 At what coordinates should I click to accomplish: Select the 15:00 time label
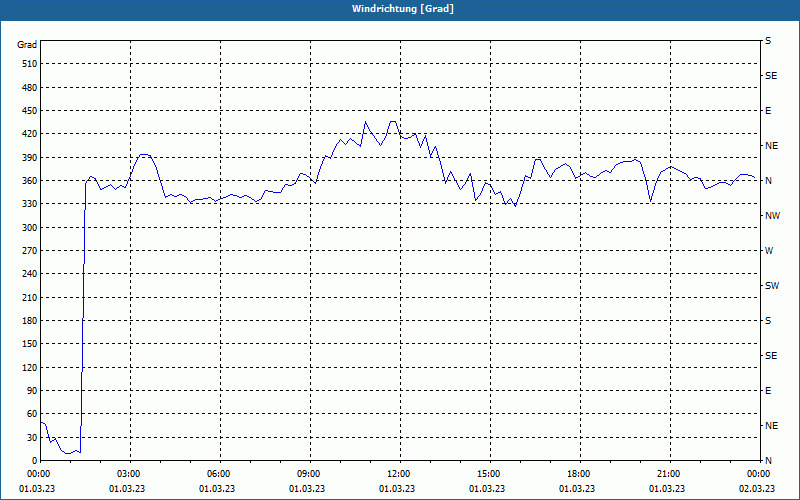[x=490, y=474]
